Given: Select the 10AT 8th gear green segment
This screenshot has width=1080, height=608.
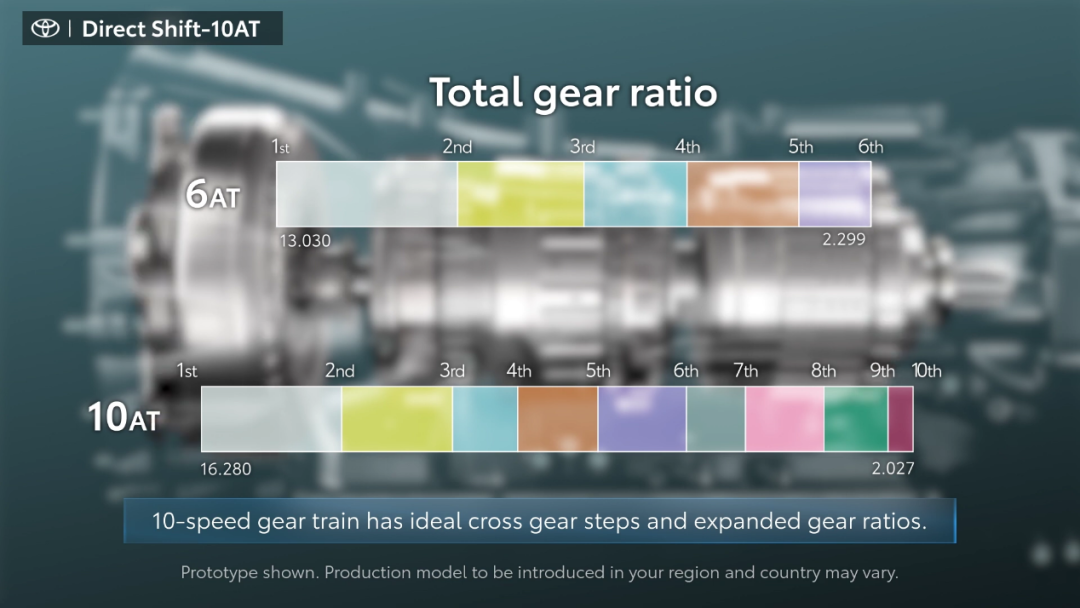Looking at the screenshot, I should [x=856, y=419].
